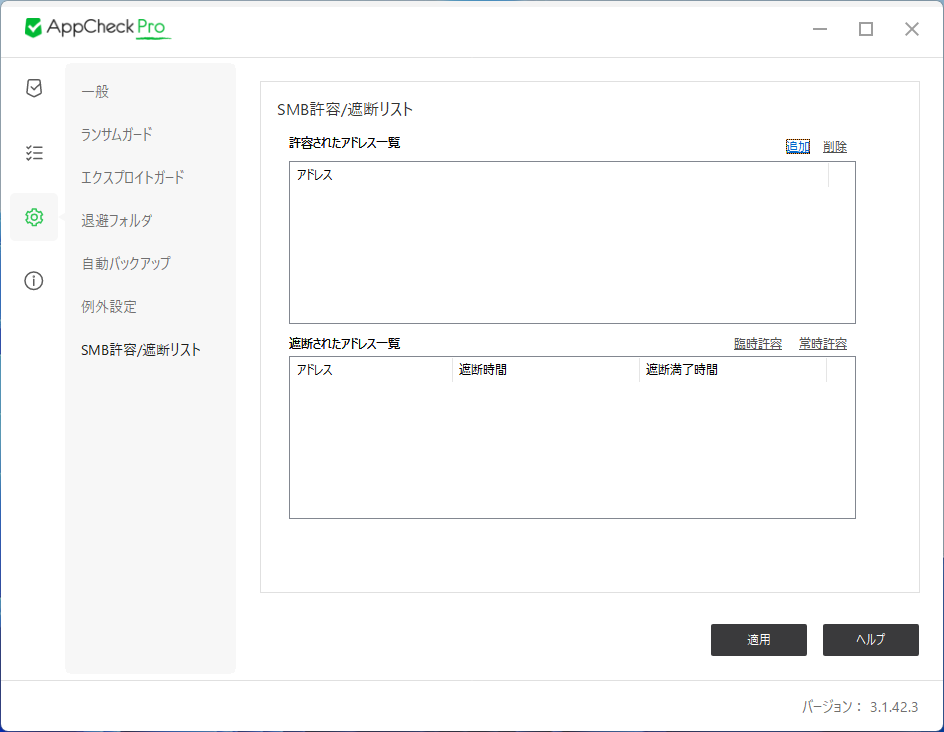Open the information icon in sidebar
This screenshot has height=732, width=944.
coord(33,281)
